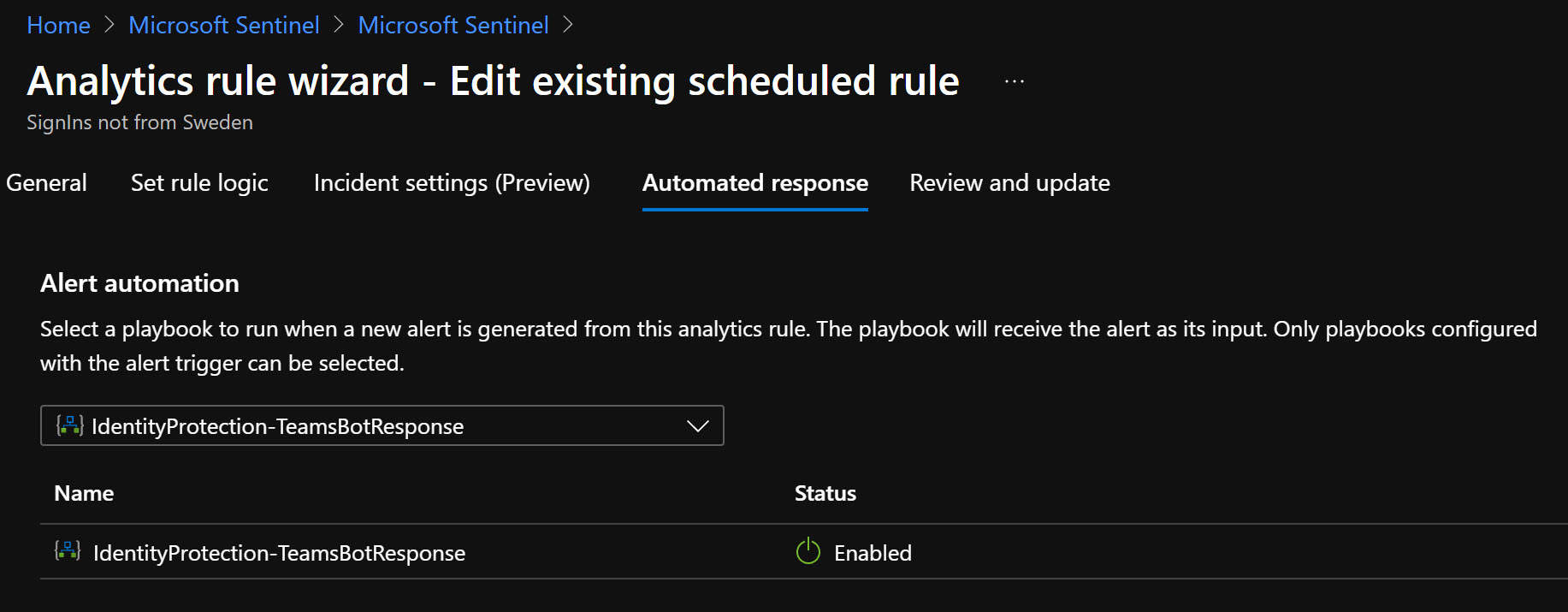Open the Incident settings (Preview) tab
Viewport: 1568px width, 612px height.
pyautogui.click(x=452, y=183)
